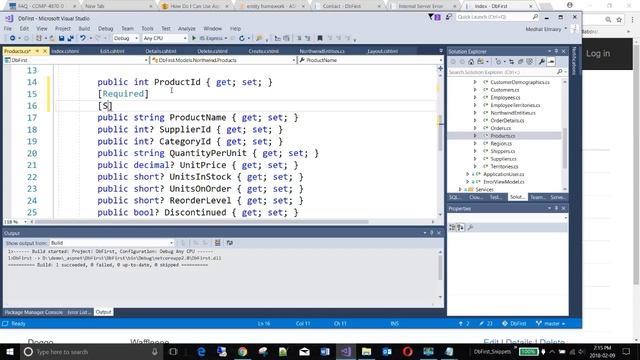
Task: Toggle bookmark icon in the toolbar
Action: [320, 38]
